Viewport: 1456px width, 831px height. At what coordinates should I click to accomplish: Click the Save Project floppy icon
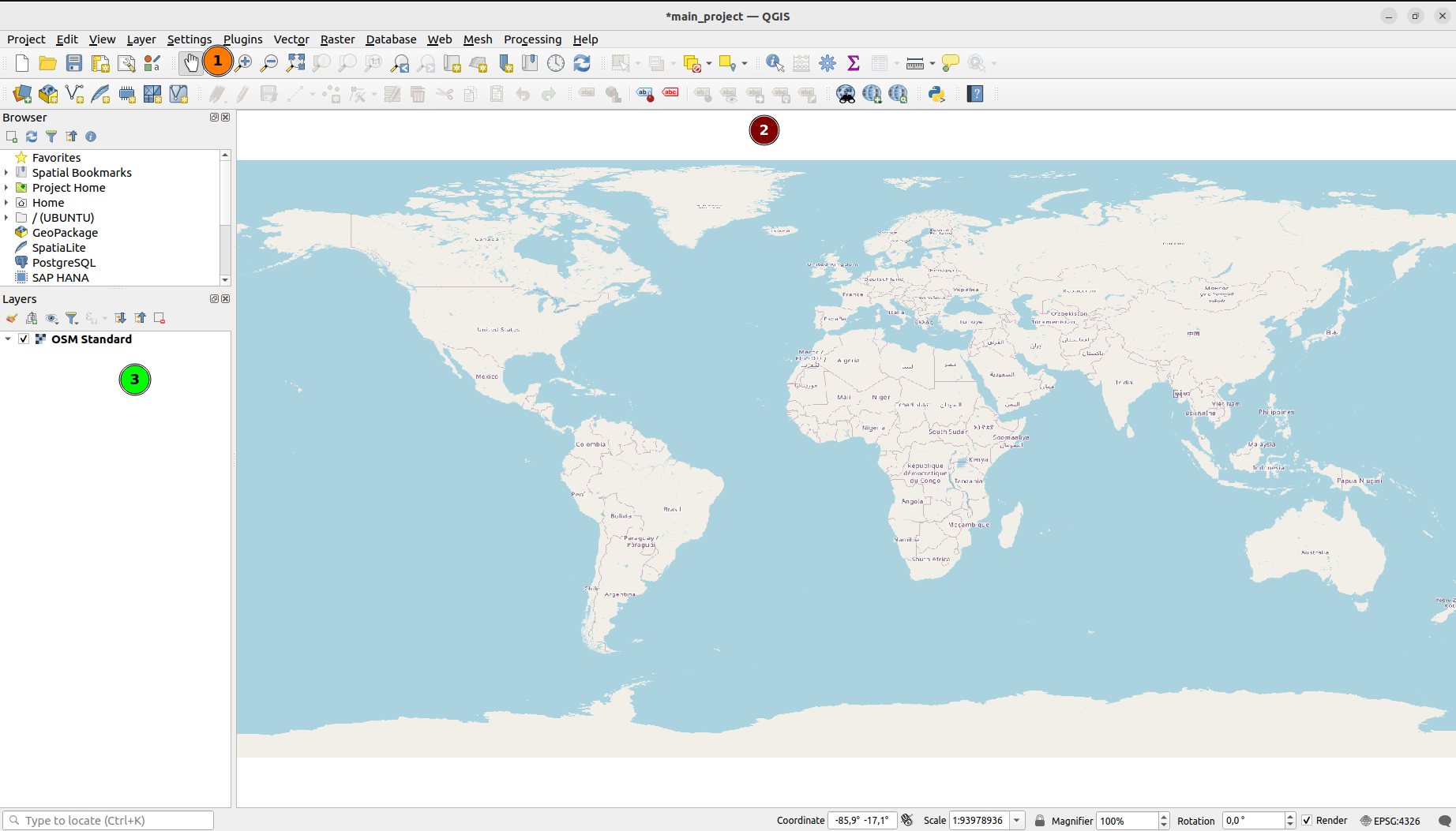[74, 63]
